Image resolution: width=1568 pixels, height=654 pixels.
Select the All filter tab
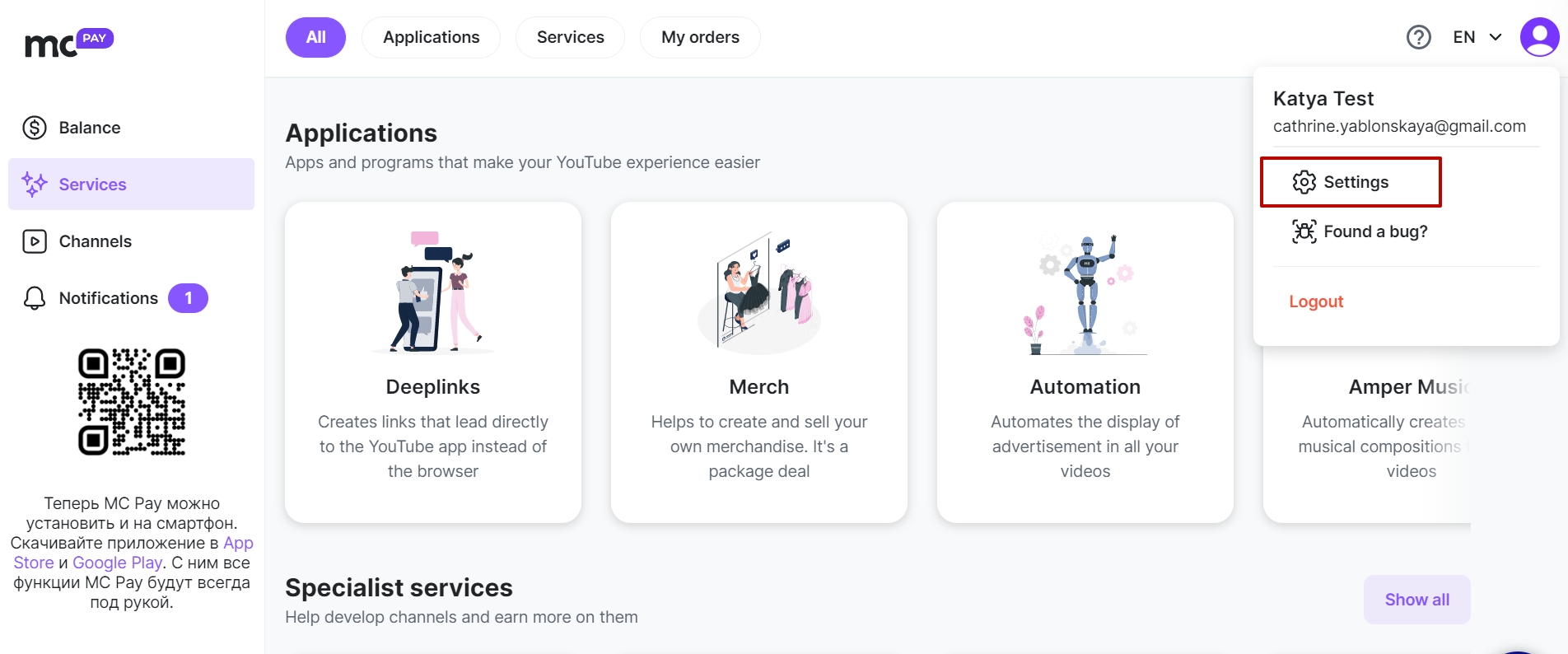[x=315, y=37]
